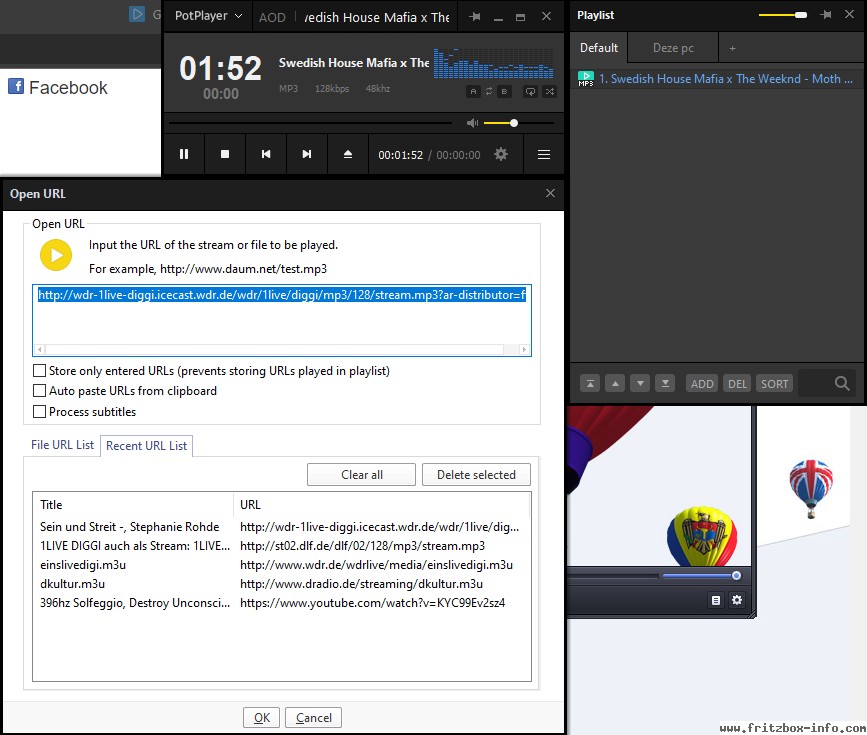Screen dimensions: 867x735
Task: Click the yellow play icon in Open URL
Action: [x=56, y=255]
